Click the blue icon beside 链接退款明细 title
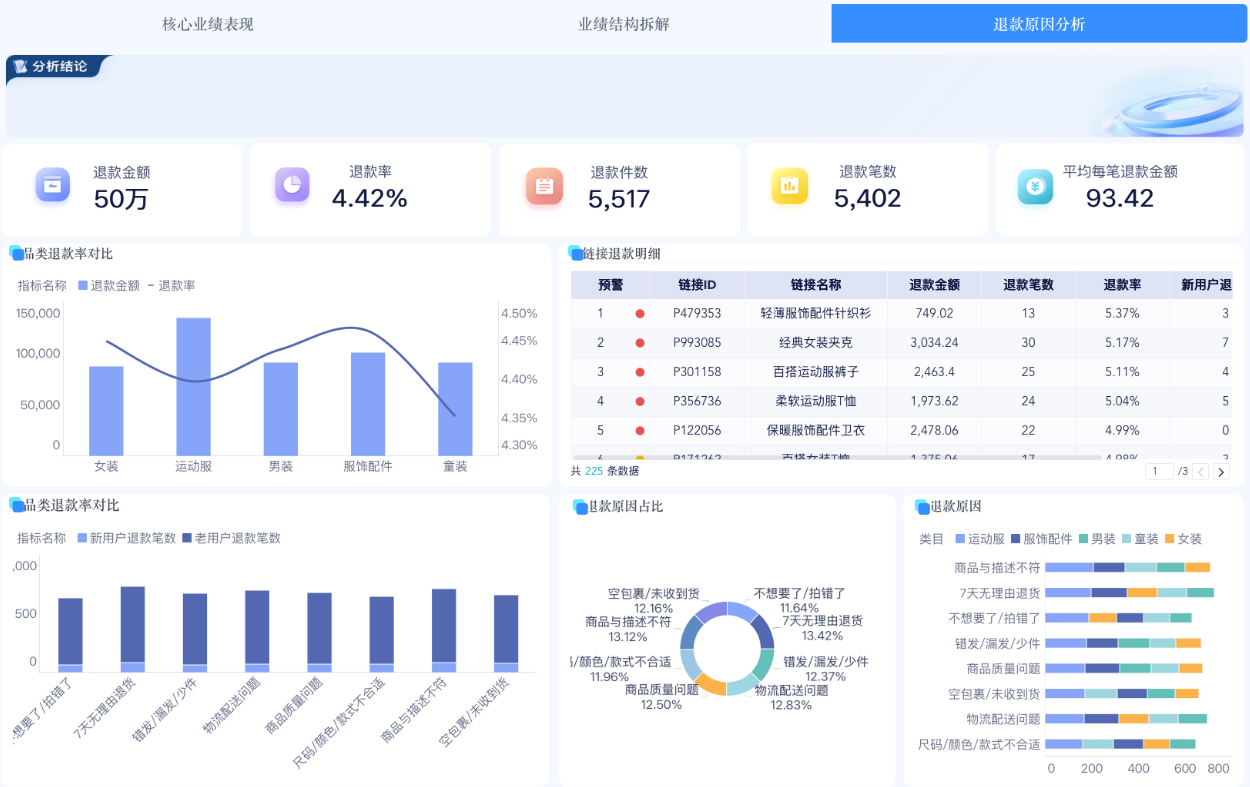The height and width of the screenshot is (787, 1250). pyautogui.click(x=575, y=251)
